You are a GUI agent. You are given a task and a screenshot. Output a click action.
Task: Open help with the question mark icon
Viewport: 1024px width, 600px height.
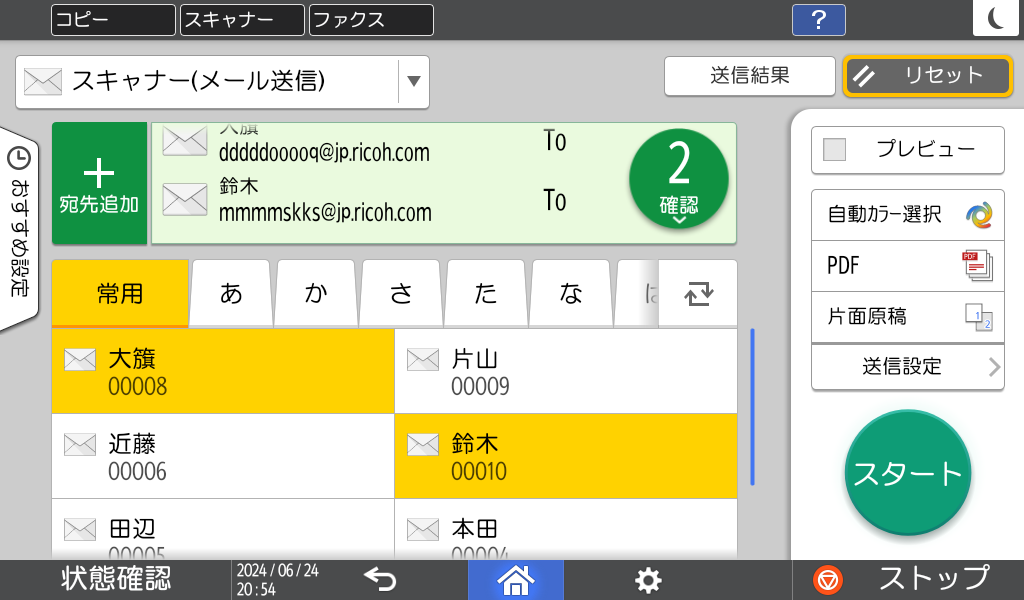coord(818,20)
